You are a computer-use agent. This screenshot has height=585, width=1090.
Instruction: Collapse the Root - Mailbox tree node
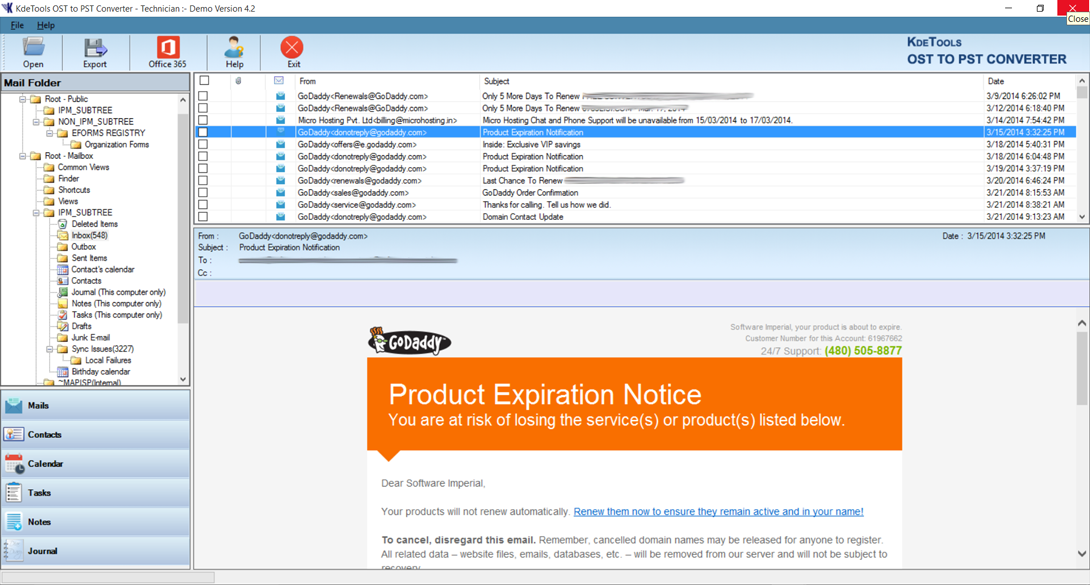point(23,156)
